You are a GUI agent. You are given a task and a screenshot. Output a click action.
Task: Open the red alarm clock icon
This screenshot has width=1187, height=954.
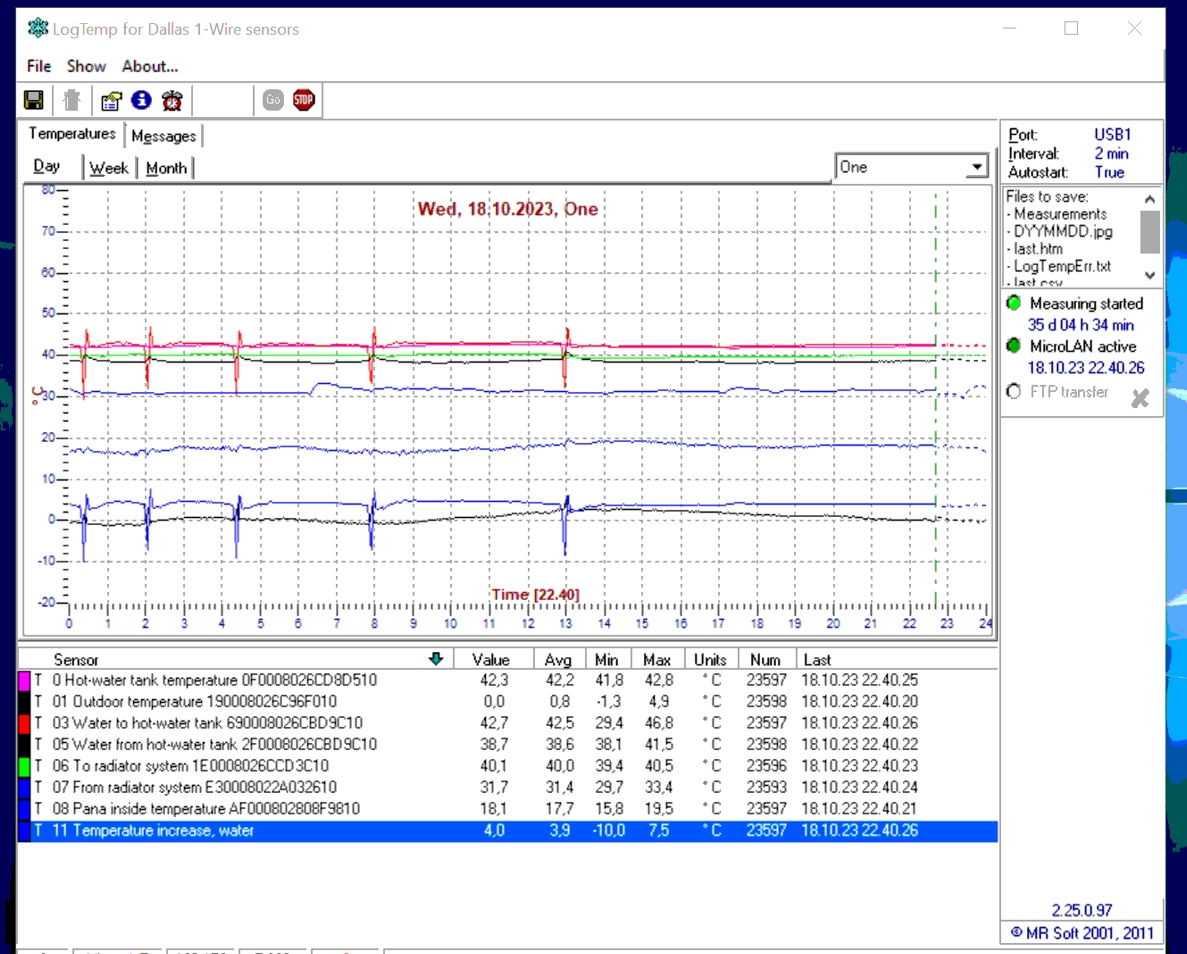coord(173,100)
